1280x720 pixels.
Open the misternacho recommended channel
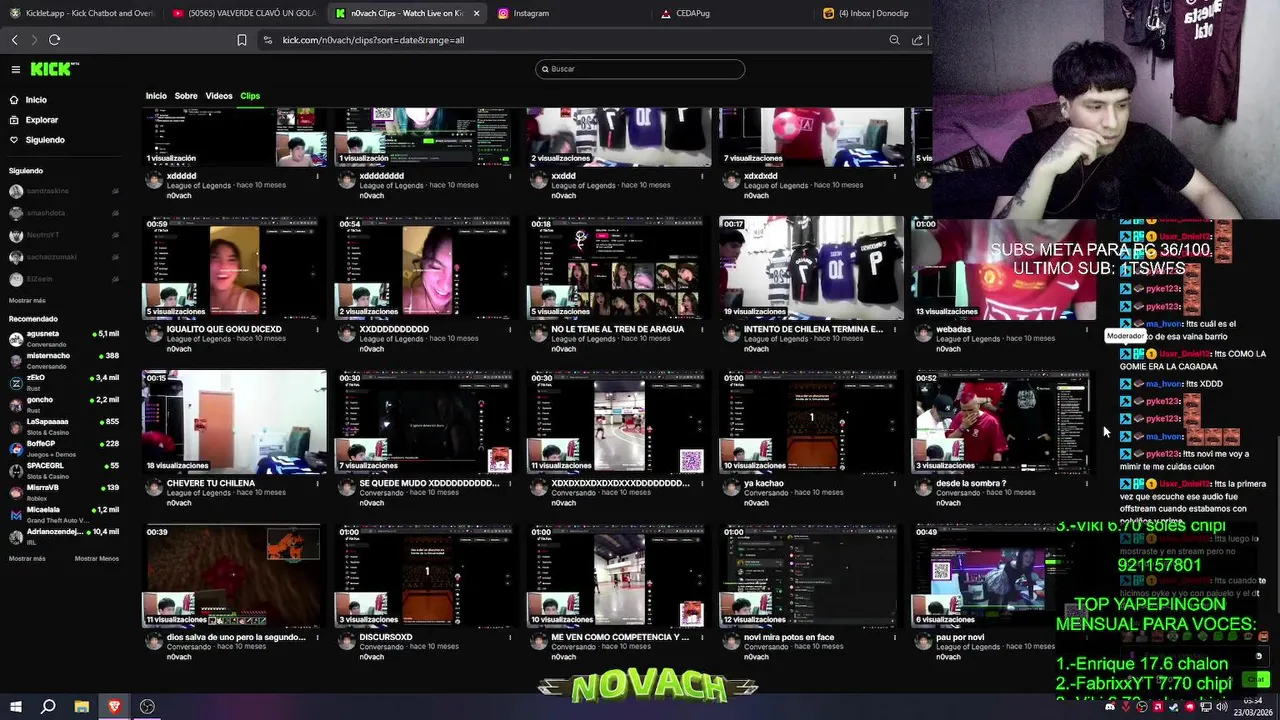pos(64,360)
